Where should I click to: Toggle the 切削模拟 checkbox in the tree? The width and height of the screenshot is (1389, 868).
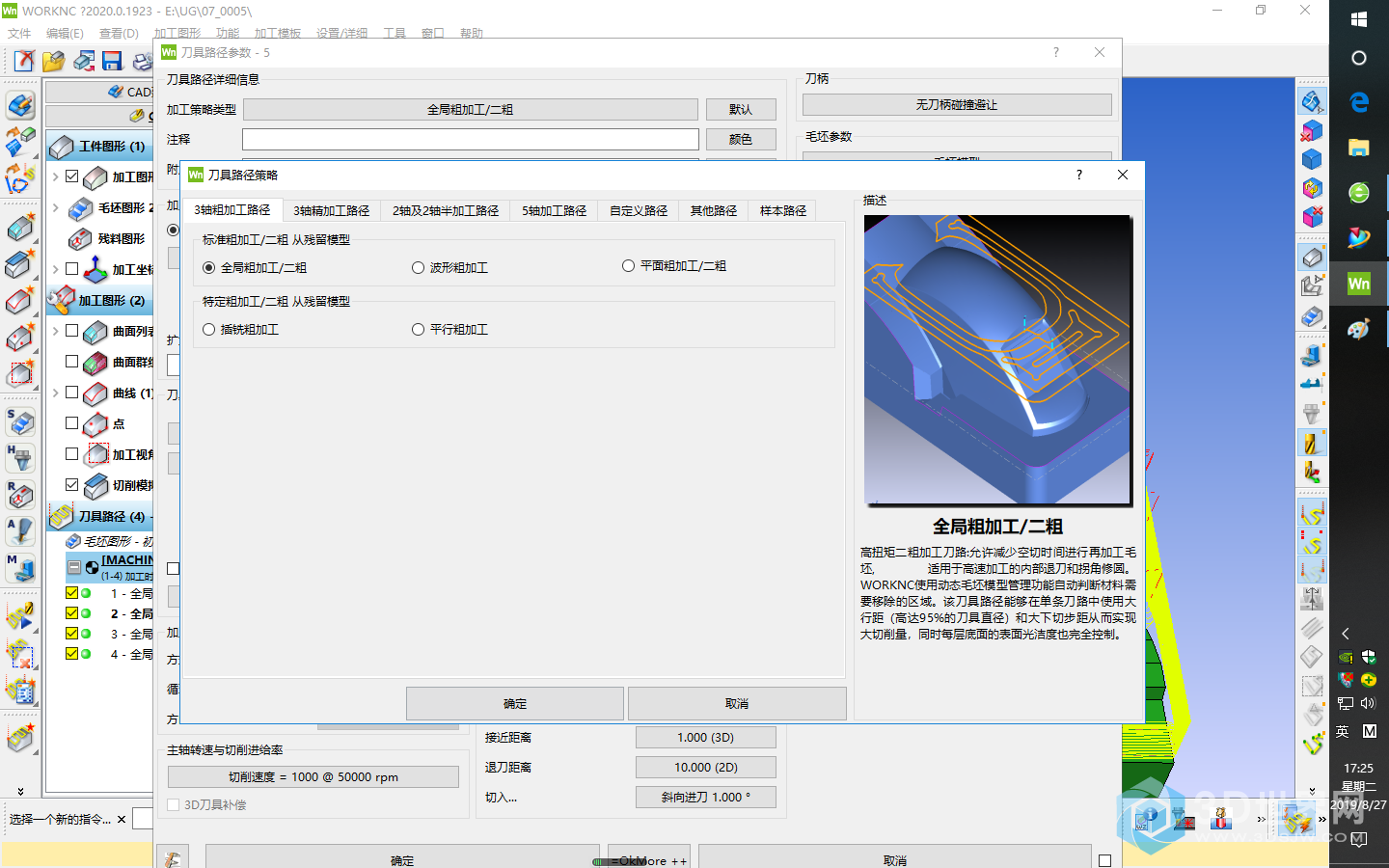click(x=72, y=485)
